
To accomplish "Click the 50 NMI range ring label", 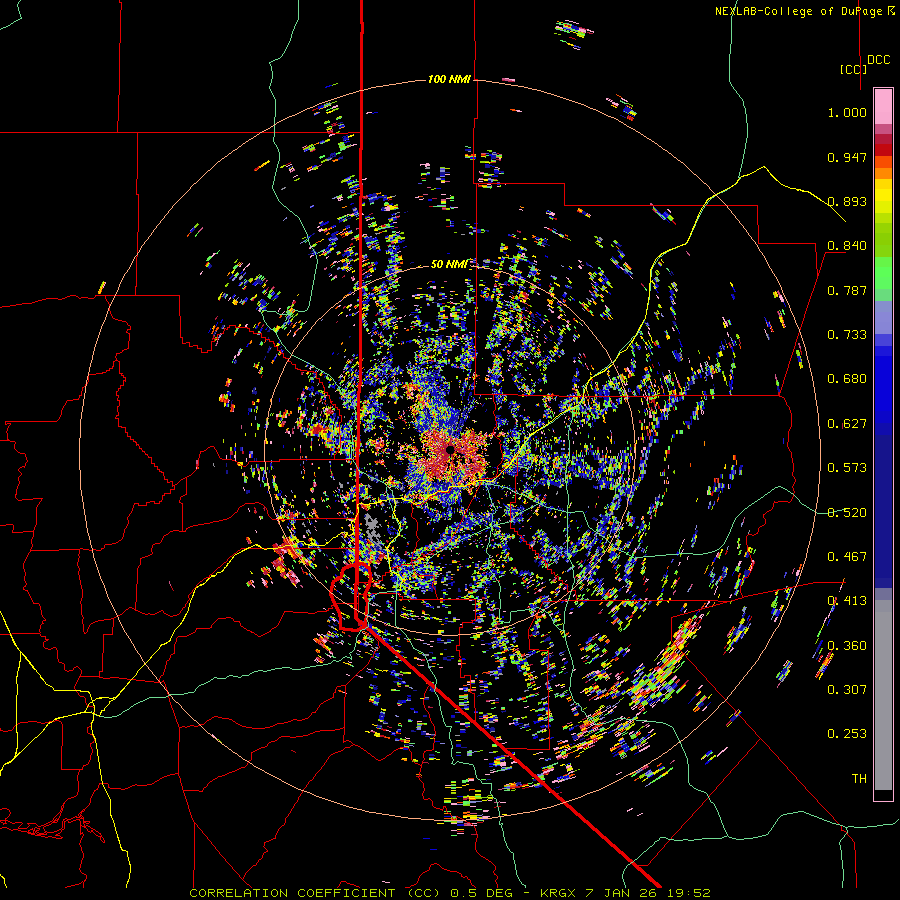I will click(449, 264).
